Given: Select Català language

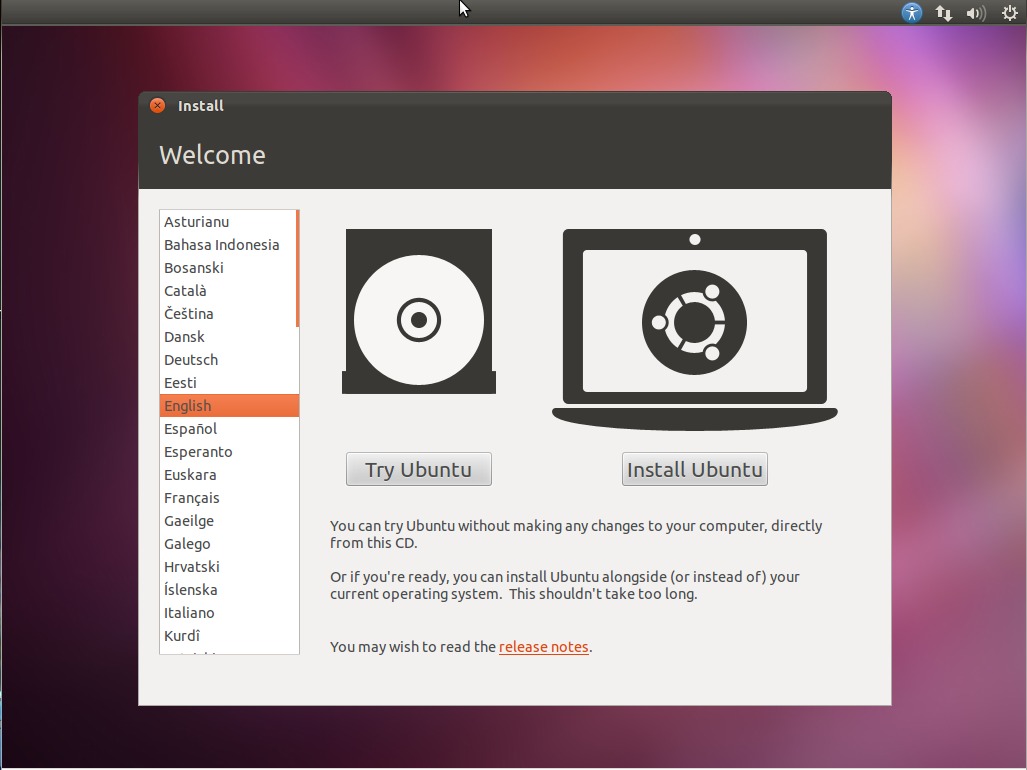Looking at the screenshot, I should tap(228, 291).
